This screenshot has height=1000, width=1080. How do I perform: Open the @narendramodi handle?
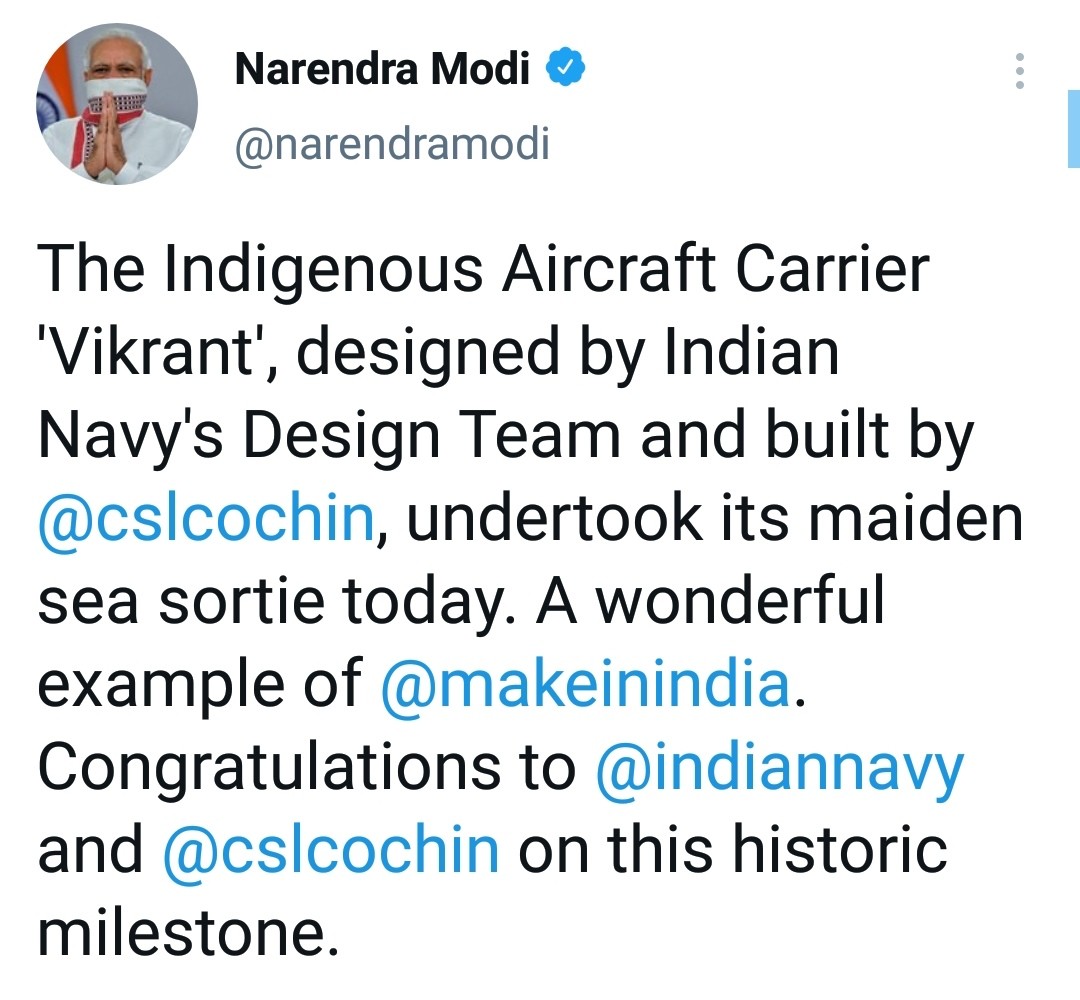click(x=392, y=146)
